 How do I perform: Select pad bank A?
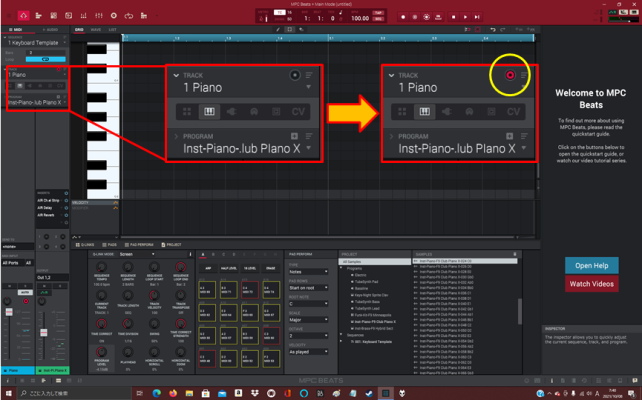[x=203, y=255]
